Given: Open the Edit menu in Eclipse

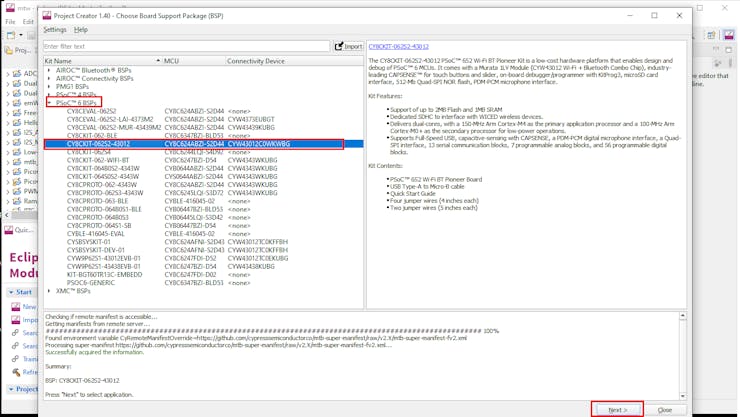Looking at the screenshot, I should coord(28,22).
